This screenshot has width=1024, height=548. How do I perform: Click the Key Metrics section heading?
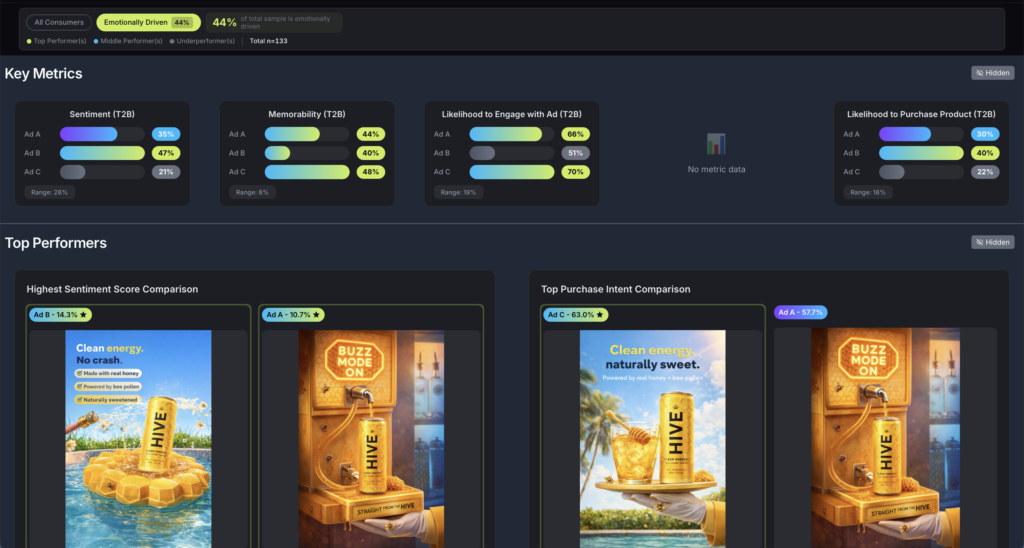coord(44,73)
